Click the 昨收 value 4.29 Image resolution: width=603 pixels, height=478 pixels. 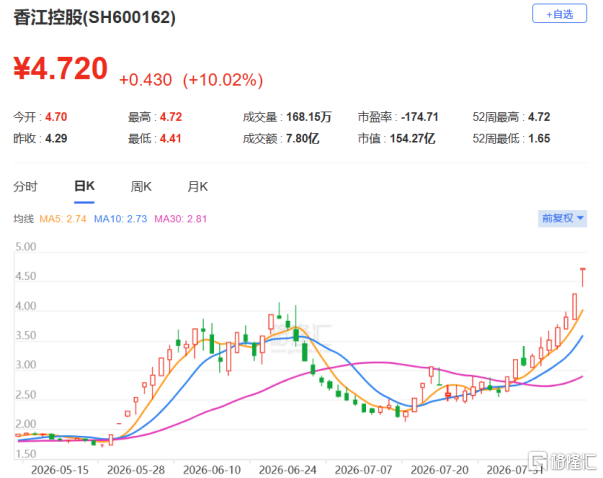[x=56, y=138]
